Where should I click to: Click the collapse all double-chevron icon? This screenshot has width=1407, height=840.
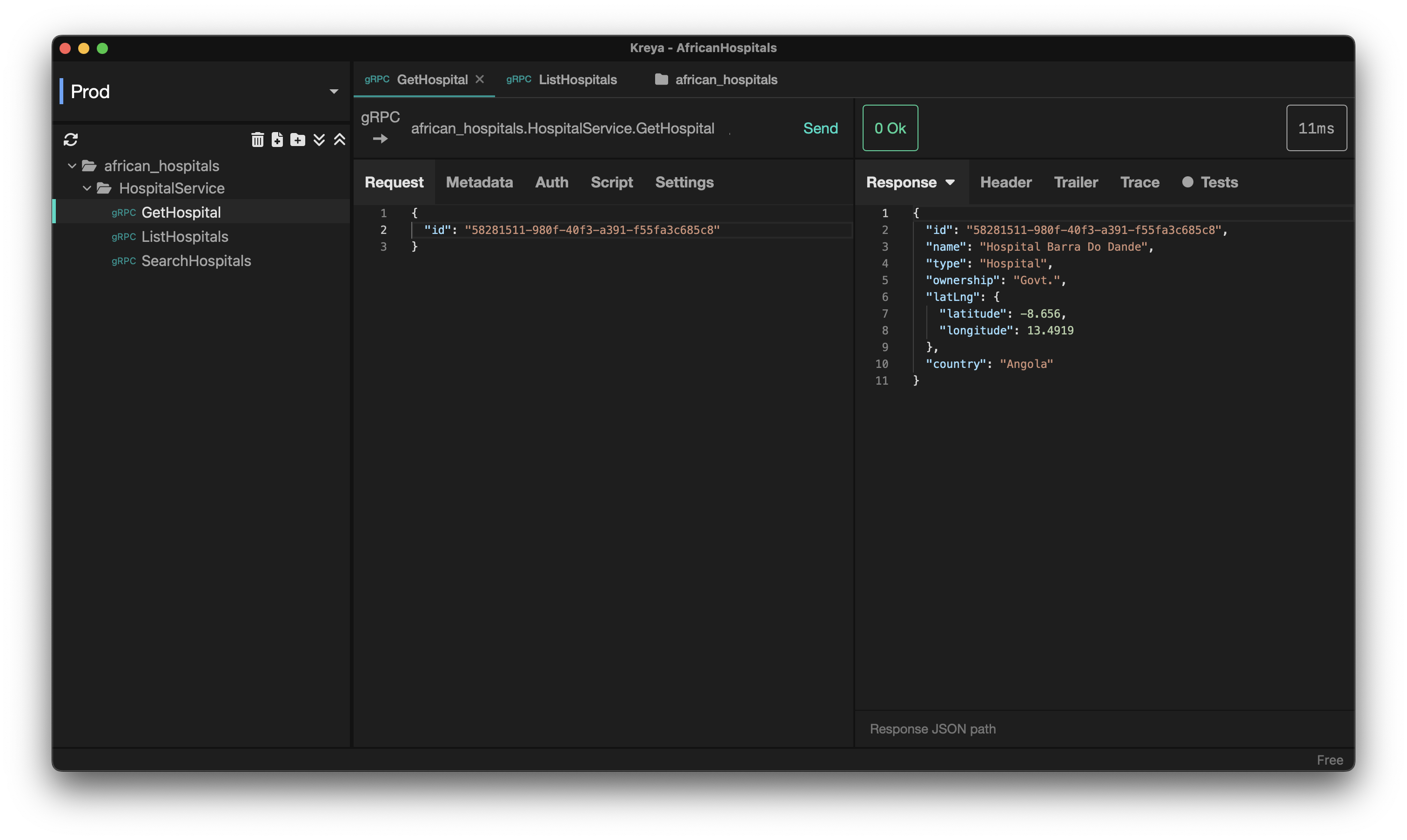coord(340,140)
